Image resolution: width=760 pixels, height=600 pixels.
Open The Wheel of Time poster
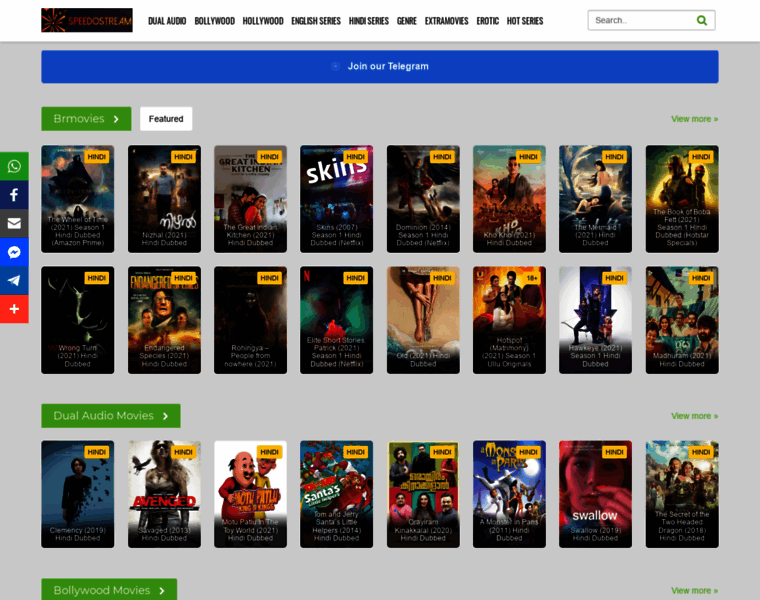pyautogui.click(x=78, y=199)
